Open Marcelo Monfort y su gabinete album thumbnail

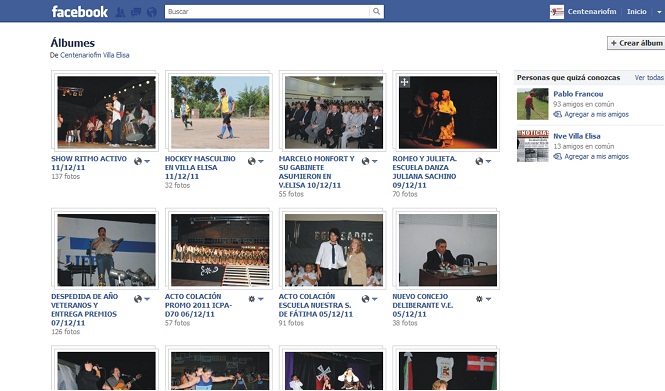click(334, 112)
